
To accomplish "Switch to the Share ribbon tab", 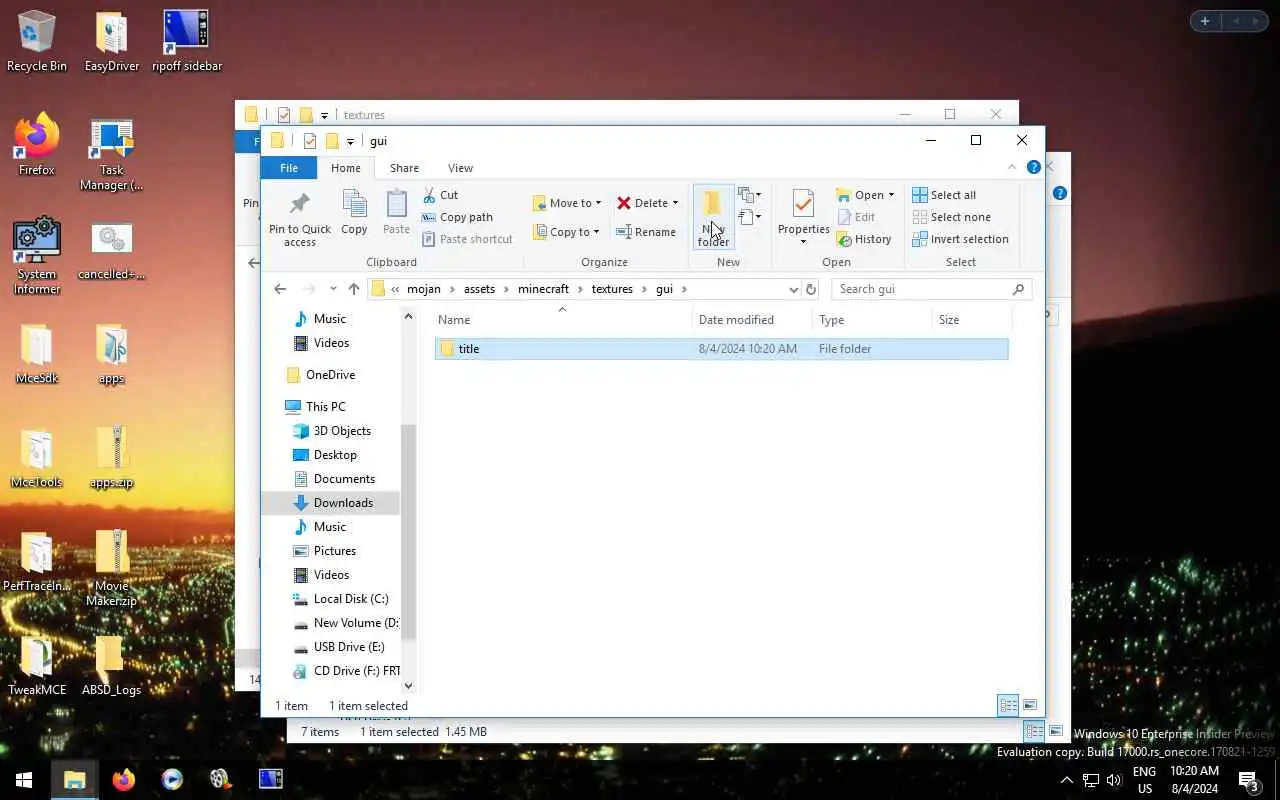I will point(404,168).
